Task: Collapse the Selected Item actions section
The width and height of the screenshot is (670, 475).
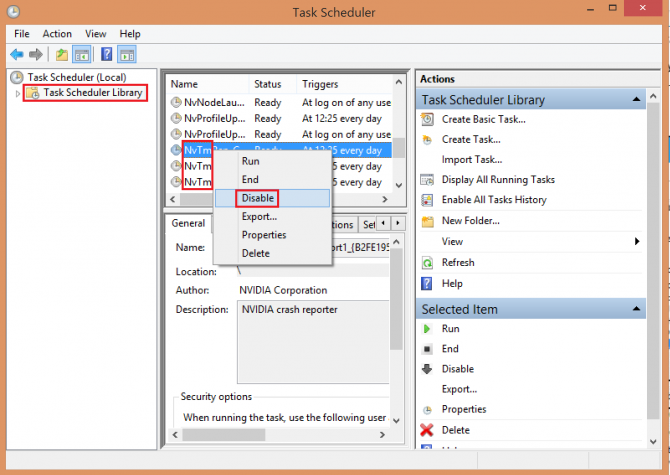Action: [x=636, y=308]
